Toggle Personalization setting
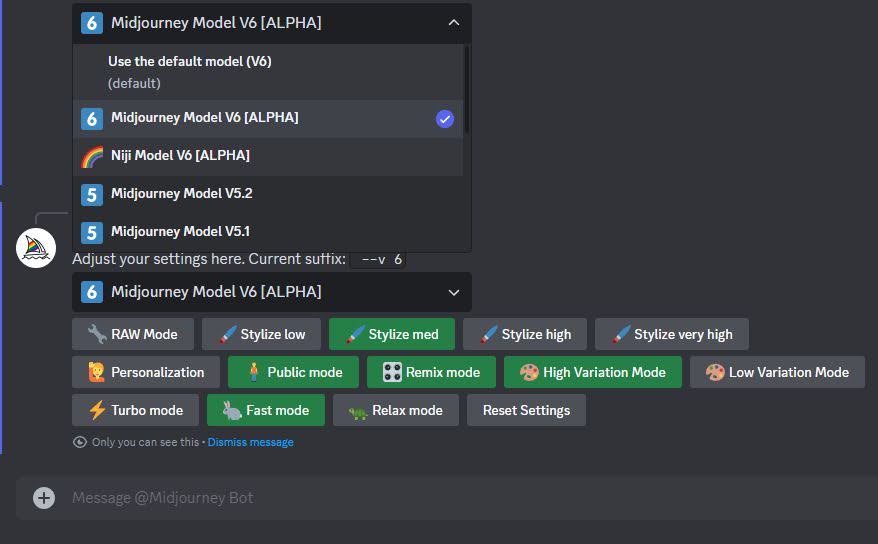 pos(146,372)
